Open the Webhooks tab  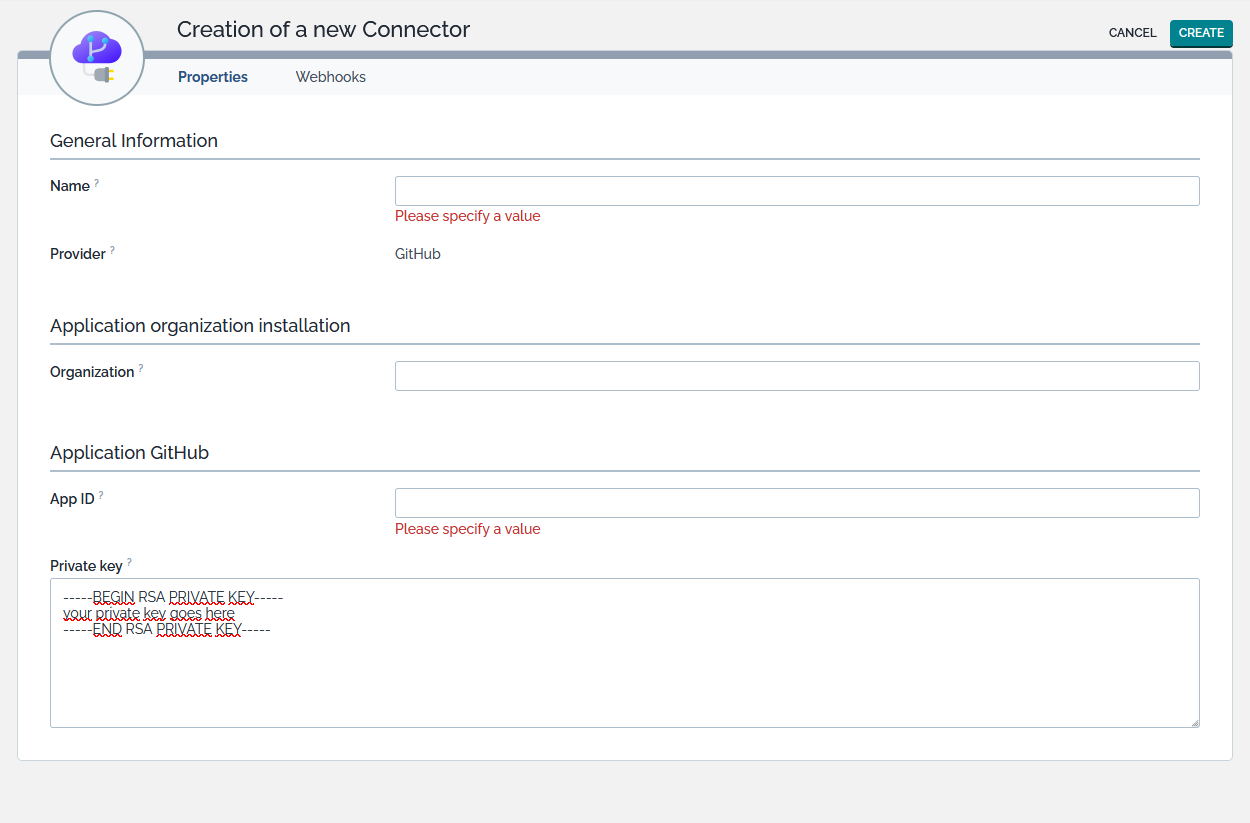[330, 77]
